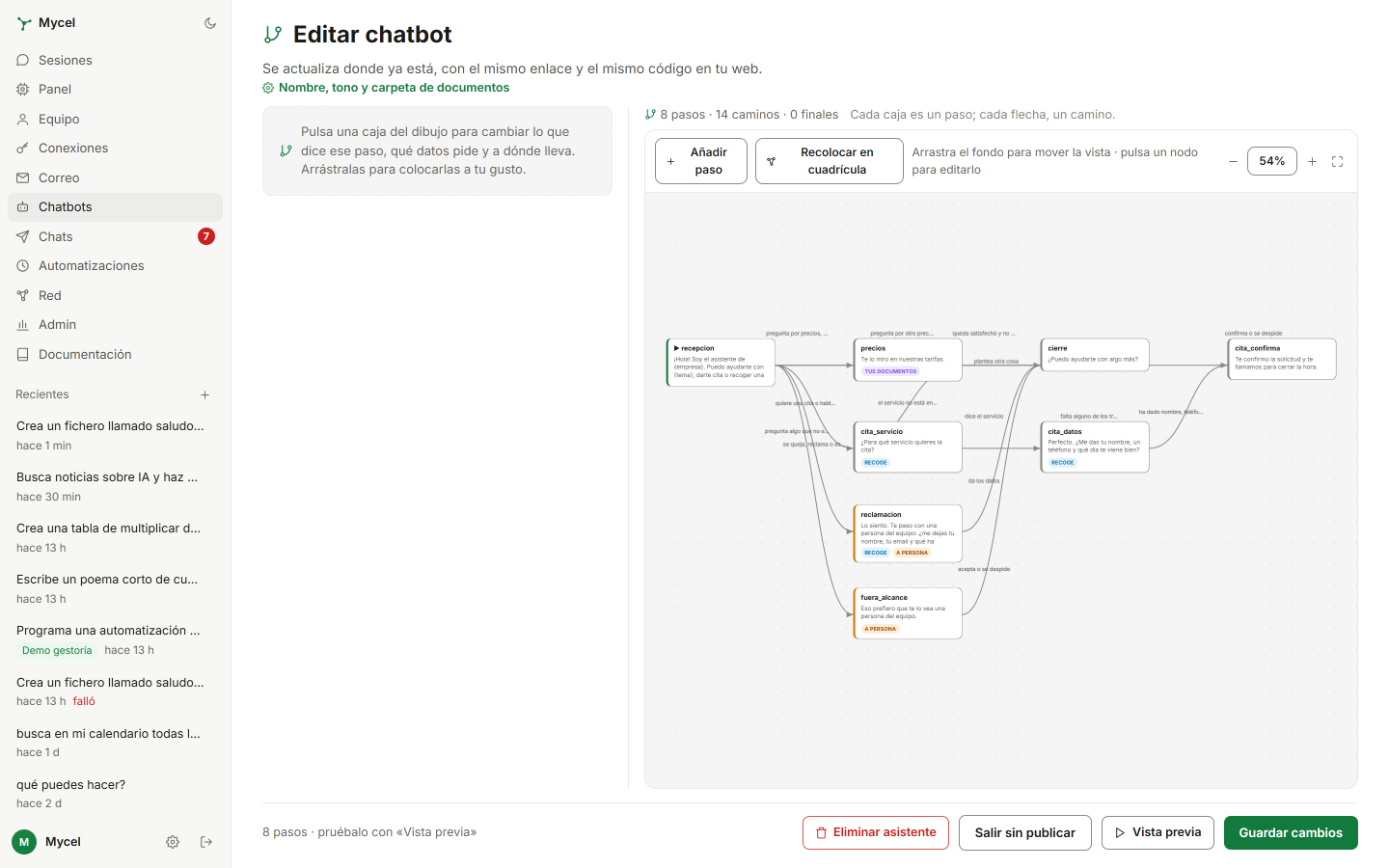
Task: Open Vista previa of chatbot
Action: [1157, 832]
